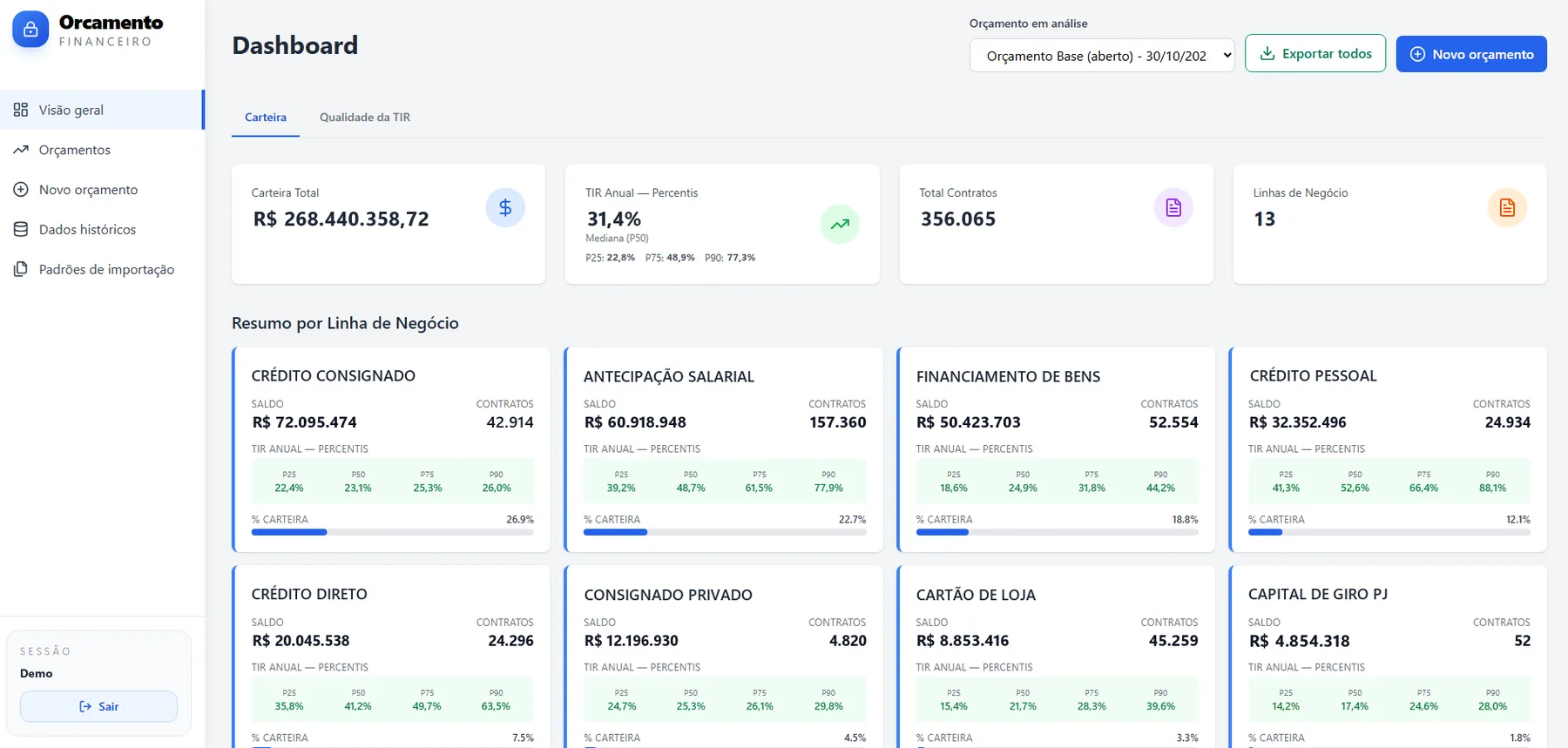Click the purple document icon in Total Contratos card
The image size is (1568, 748).
(1173, 207)
